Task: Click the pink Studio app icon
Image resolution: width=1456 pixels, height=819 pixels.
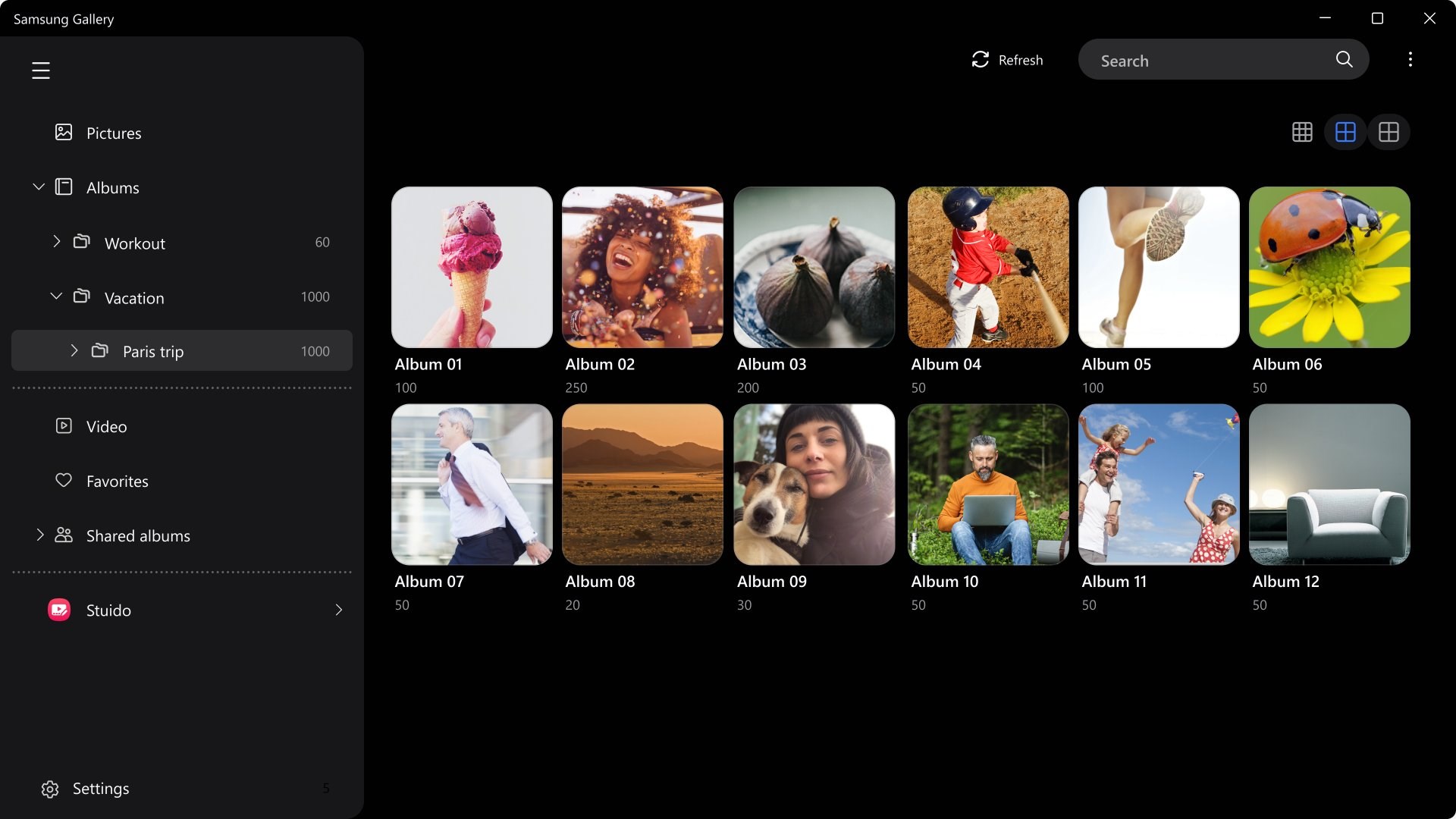Action: 59,610
